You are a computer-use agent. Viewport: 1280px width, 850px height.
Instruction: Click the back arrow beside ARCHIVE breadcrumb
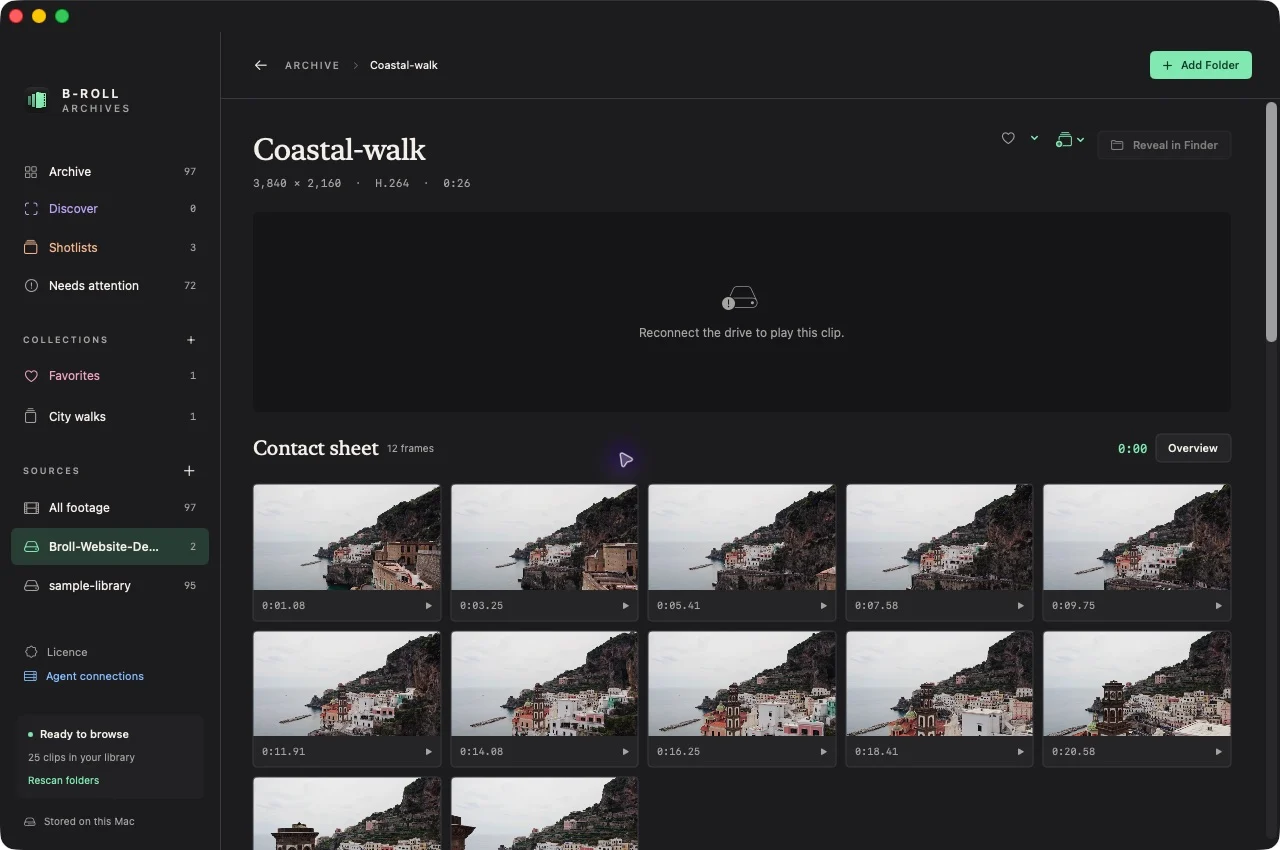(261, 65)
